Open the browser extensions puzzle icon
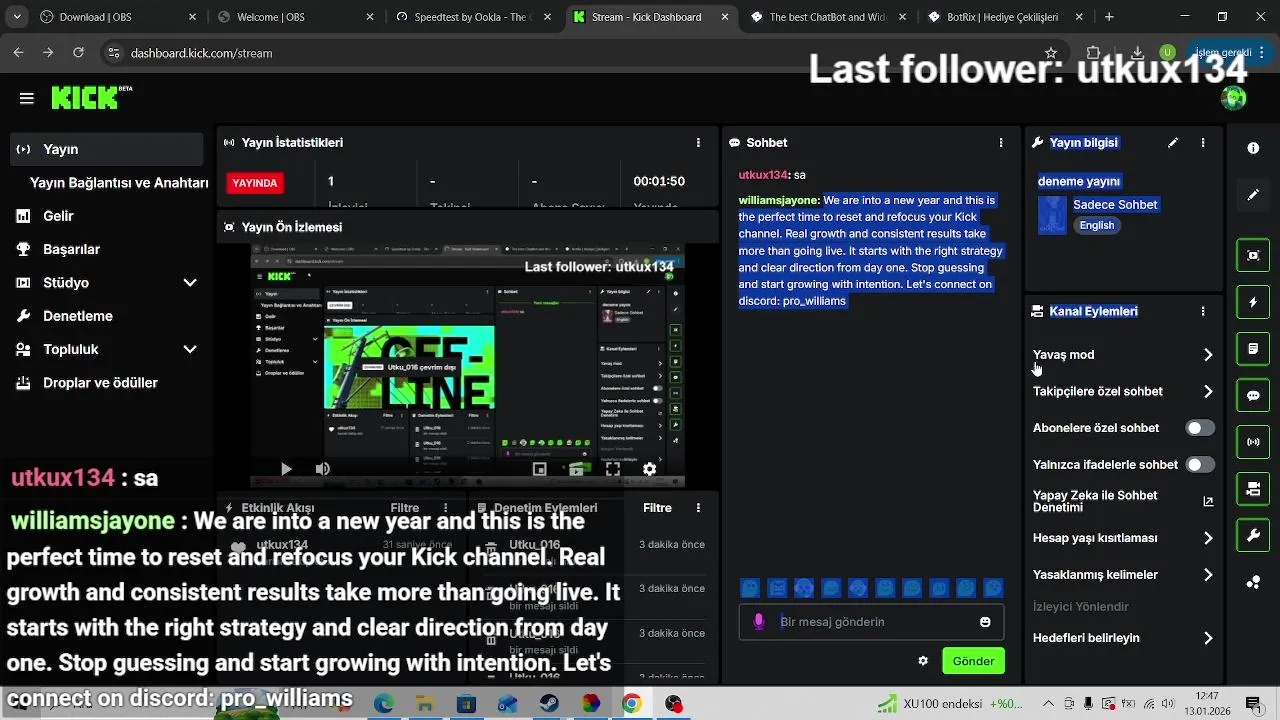This screenshot has height=720, width=1280. pos(1094,53)
